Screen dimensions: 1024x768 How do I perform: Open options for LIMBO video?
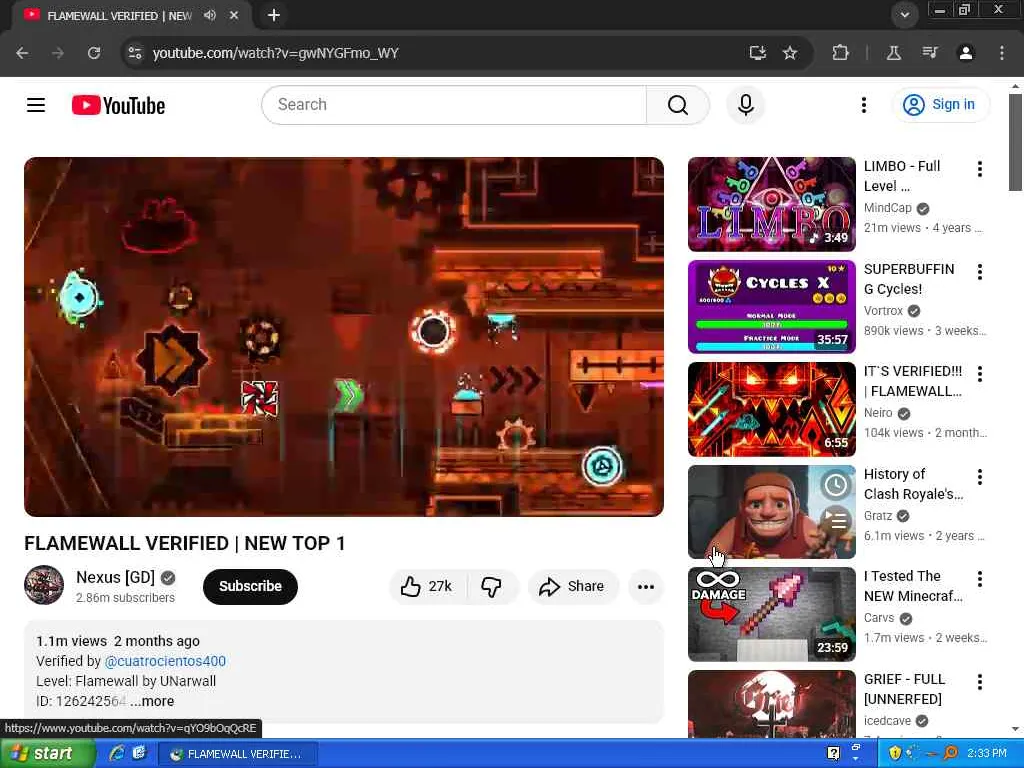pyautogui.click(x=980, y=169)
